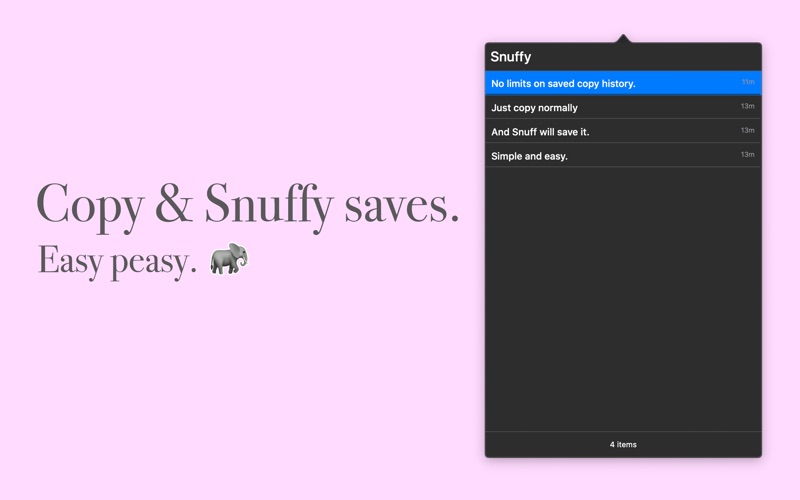Click the Snuffy panel title
The image size is (800, 500).
click(510, 57)
